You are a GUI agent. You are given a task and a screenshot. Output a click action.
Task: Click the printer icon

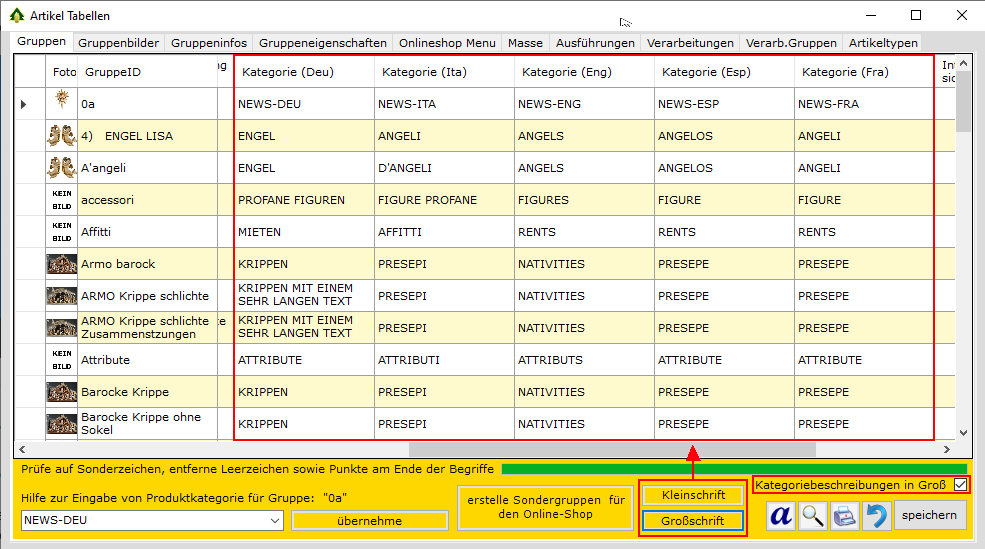click(x=845, y=516)
